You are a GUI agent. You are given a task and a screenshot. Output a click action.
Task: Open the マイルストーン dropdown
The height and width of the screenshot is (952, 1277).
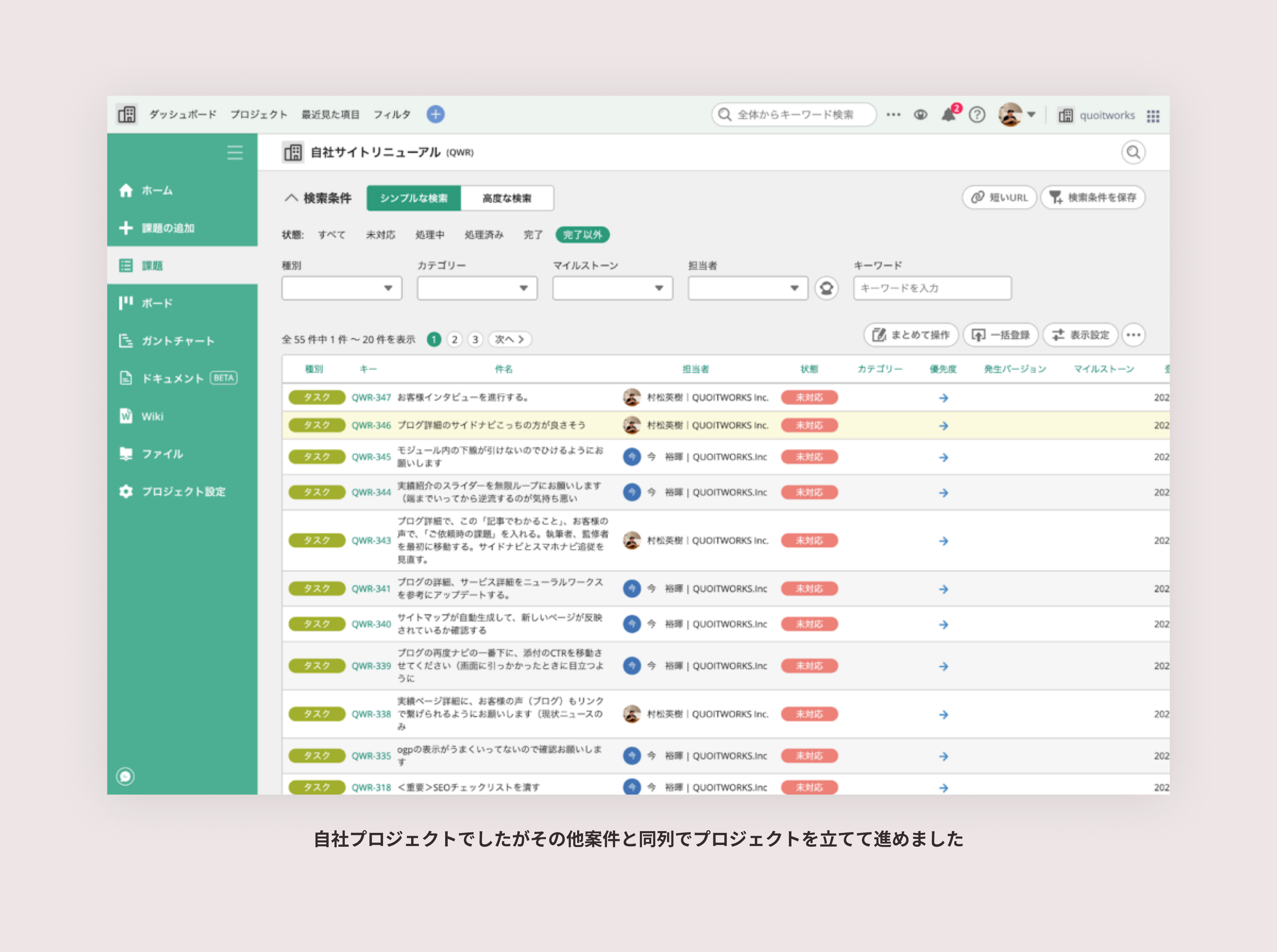(612, 288)
